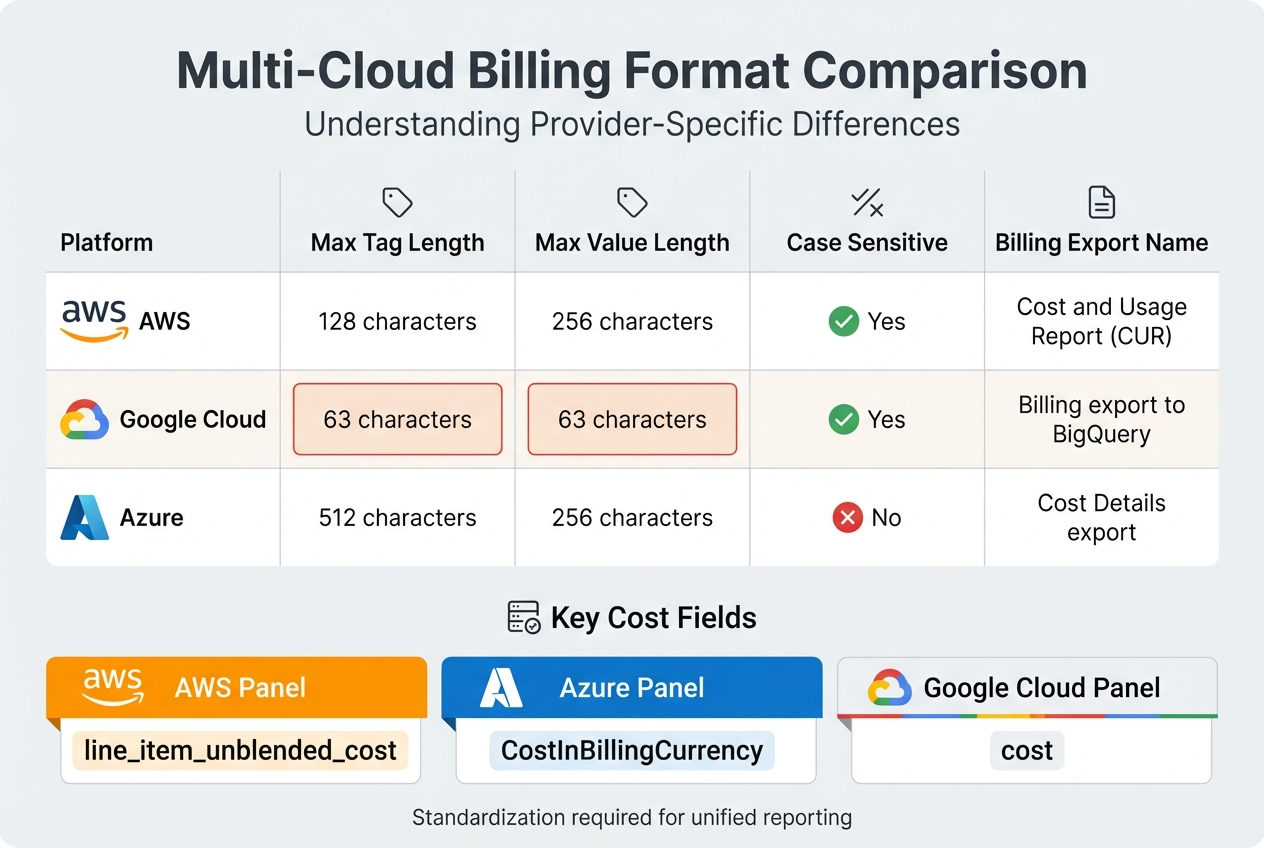Click the document icon above Billing Export Name

click(1101, 203)
